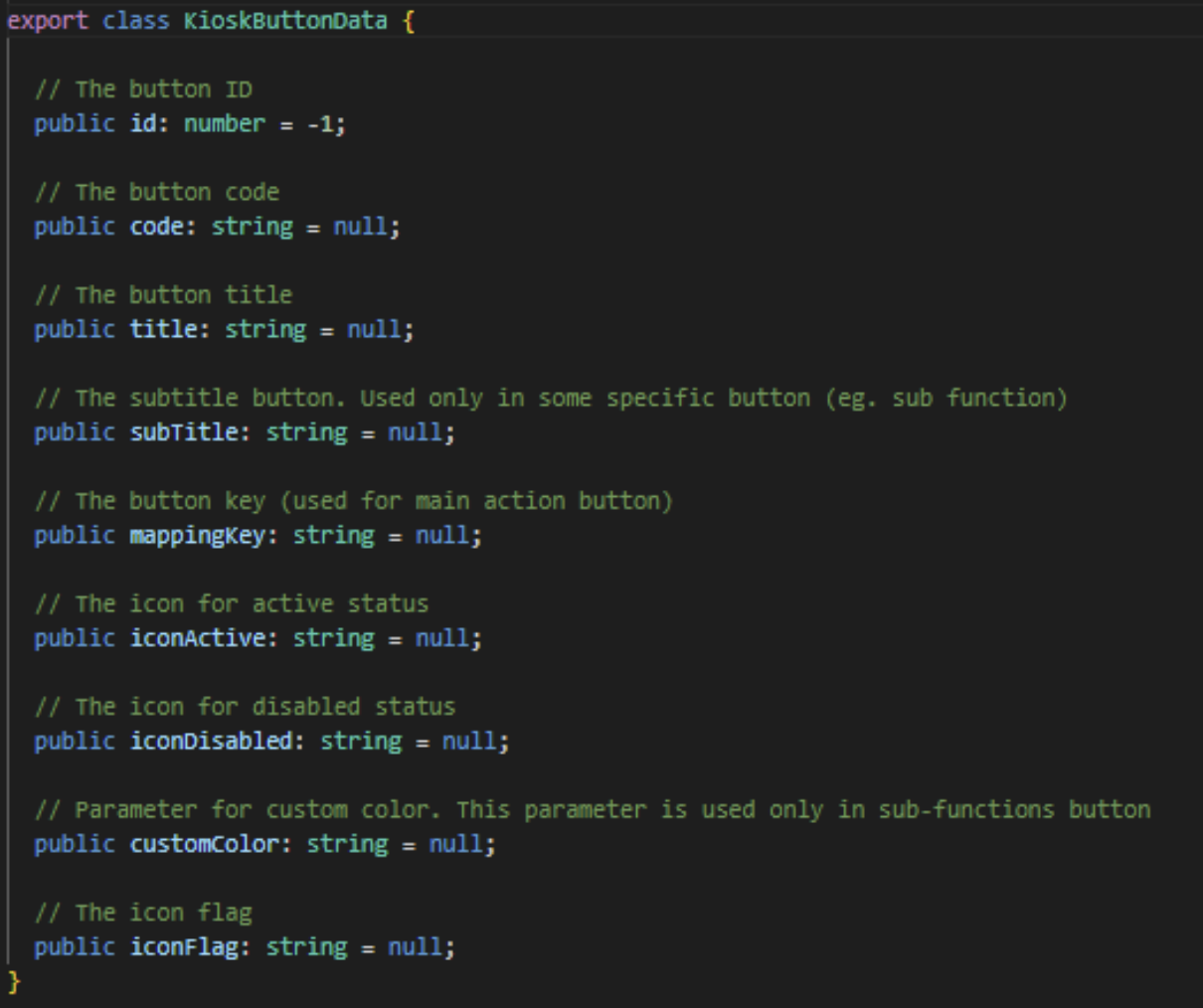Click the closing curly brace
The width and height of the screenshot is (1203, 1008).
coord(14,982)
